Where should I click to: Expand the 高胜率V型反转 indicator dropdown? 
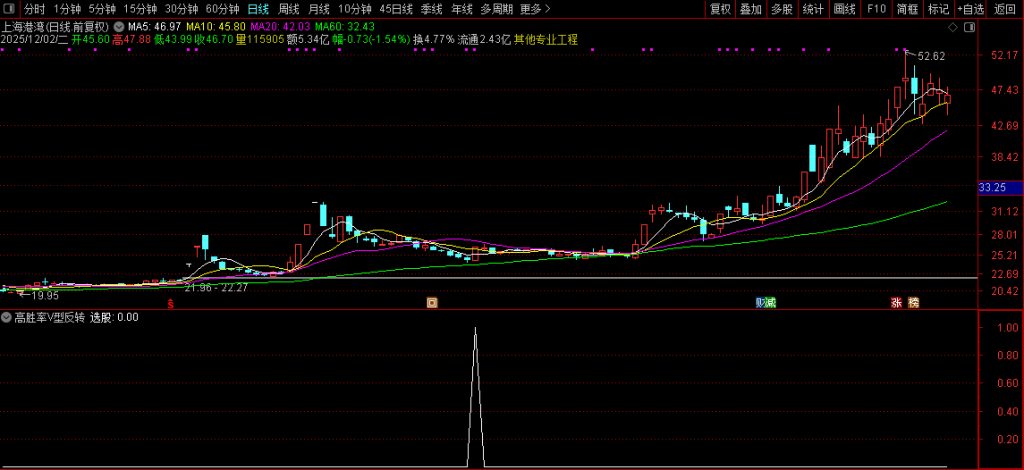click(7, 318)
